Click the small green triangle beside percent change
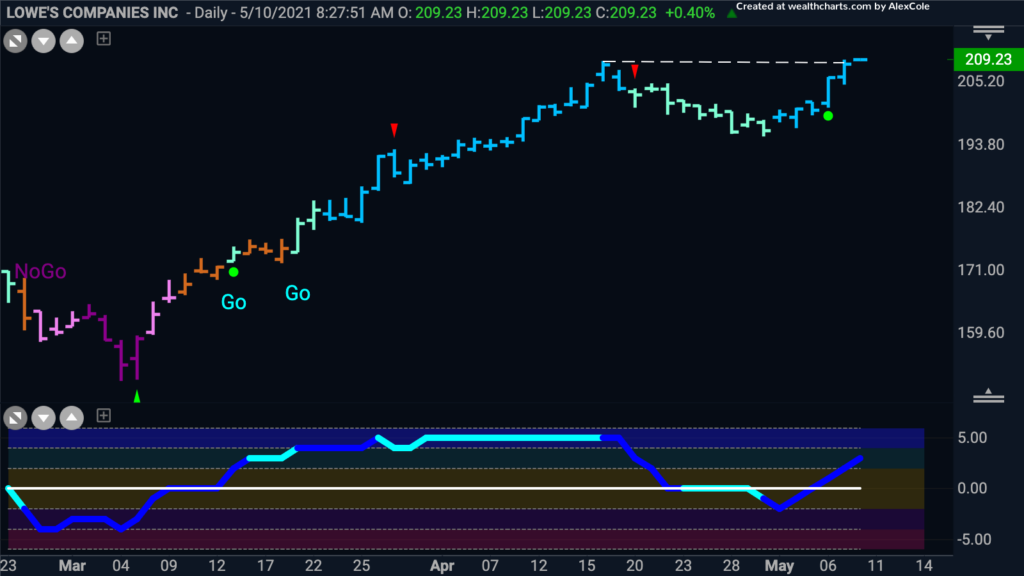The height and width of the screenshot is (576, 1024). click(x=731, y=13)
